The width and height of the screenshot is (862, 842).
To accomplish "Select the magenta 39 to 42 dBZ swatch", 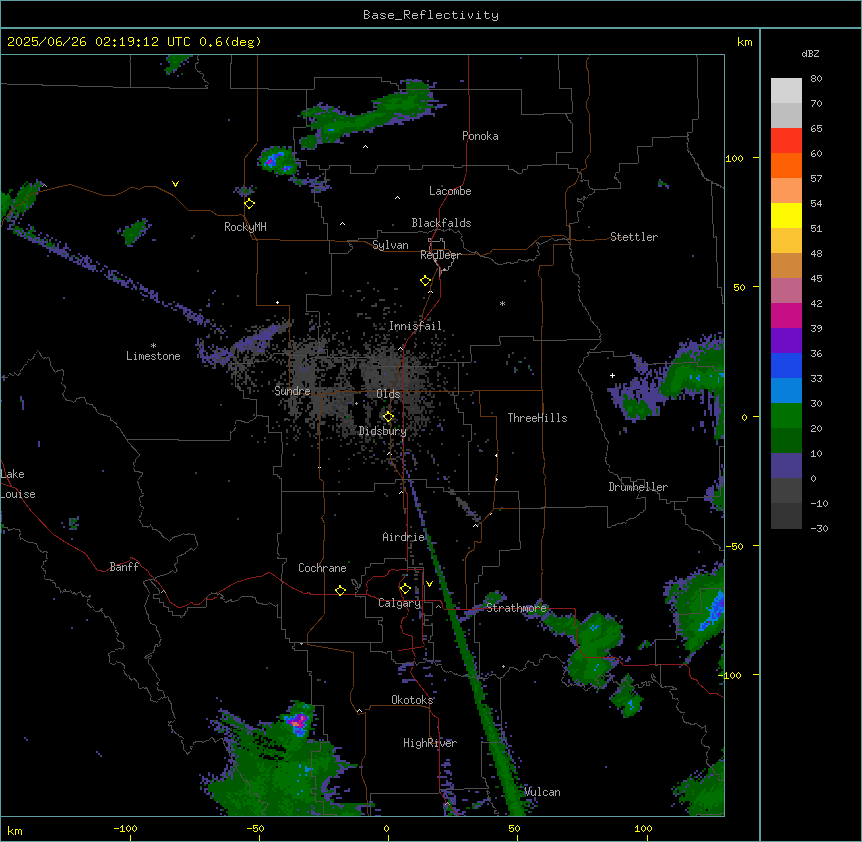I will pyautogui.click(x=786, y=315).
